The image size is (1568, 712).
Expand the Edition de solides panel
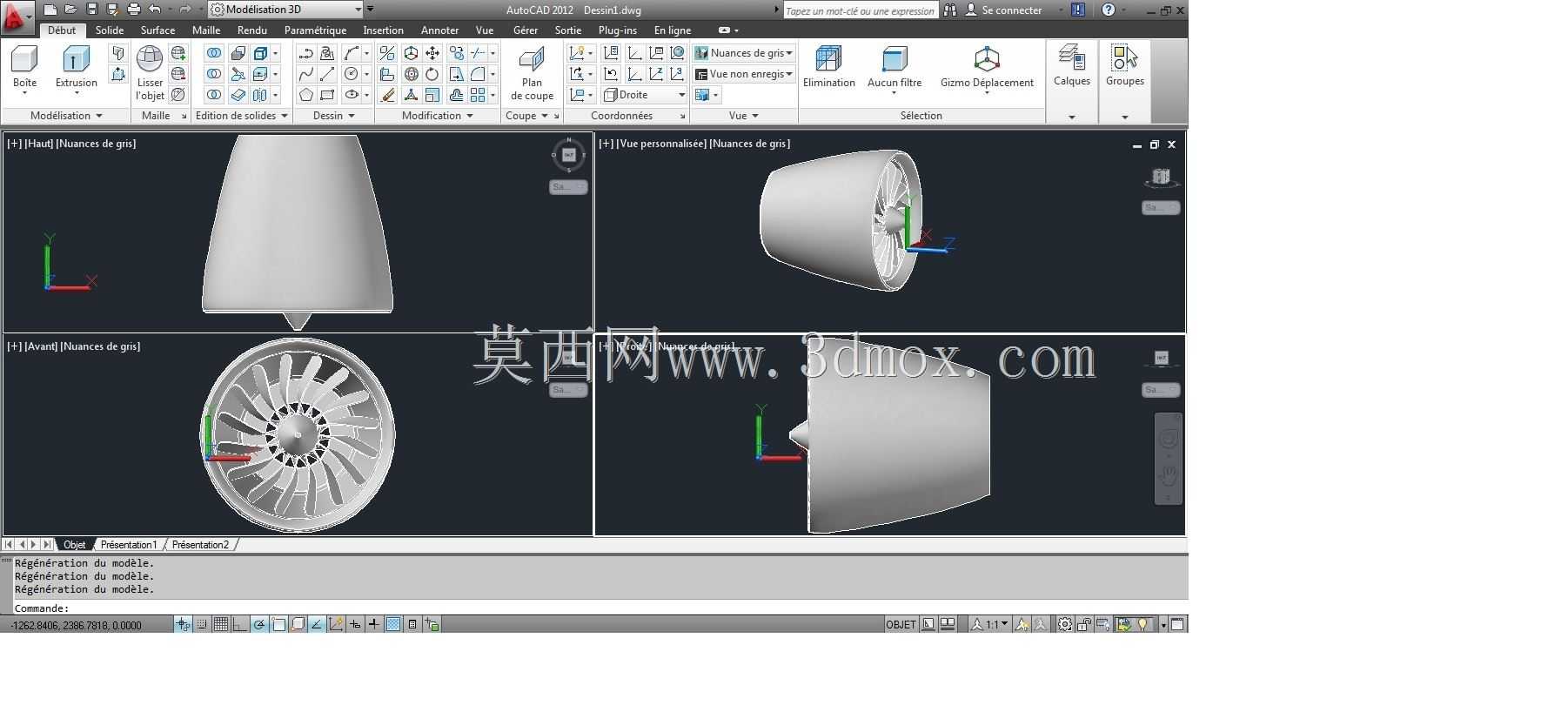point(241,116)
